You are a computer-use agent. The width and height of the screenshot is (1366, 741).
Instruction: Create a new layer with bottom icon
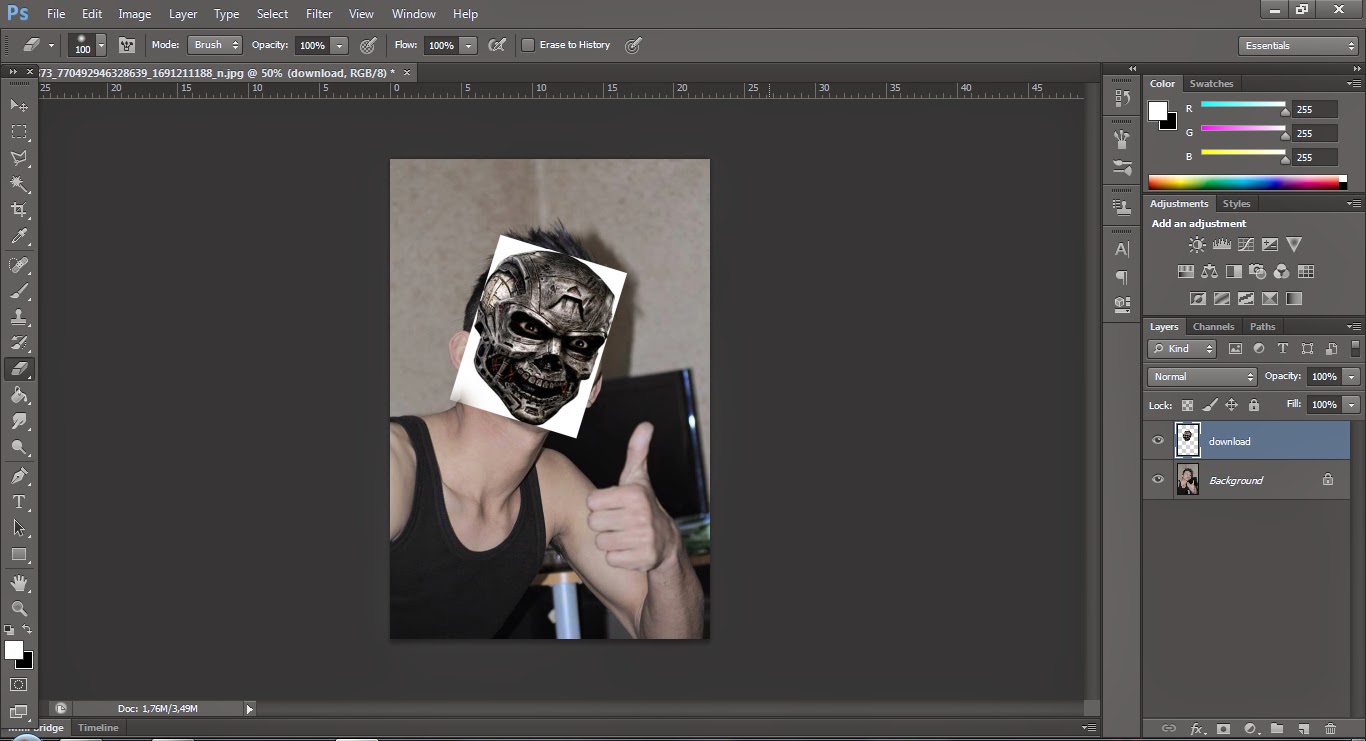(1304, 729)
